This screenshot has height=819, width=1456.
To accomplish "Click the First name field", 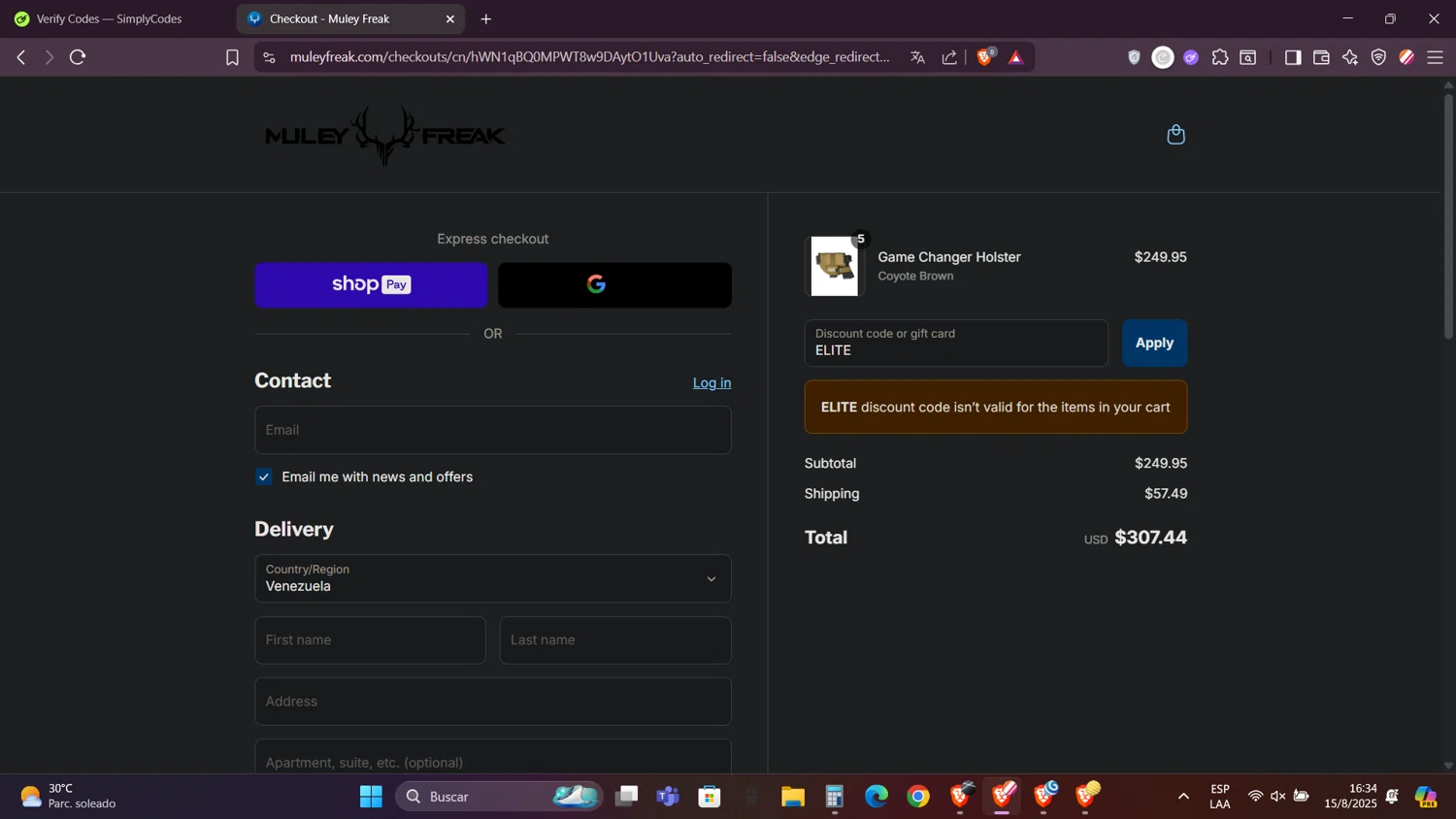I will coord(370,640).
